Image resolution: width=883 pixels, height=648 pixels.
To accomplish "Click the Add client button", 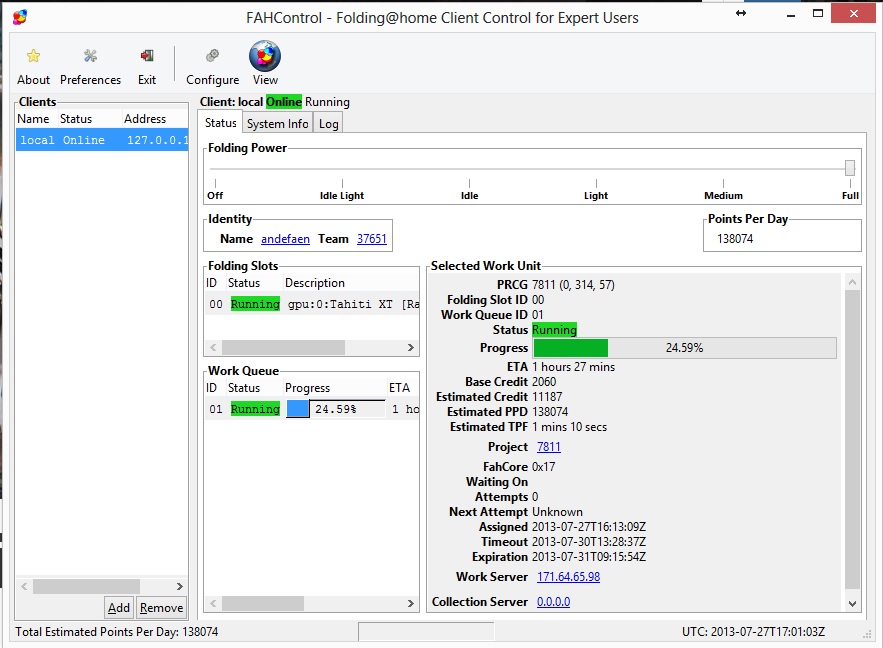I will tap(119, 608).
